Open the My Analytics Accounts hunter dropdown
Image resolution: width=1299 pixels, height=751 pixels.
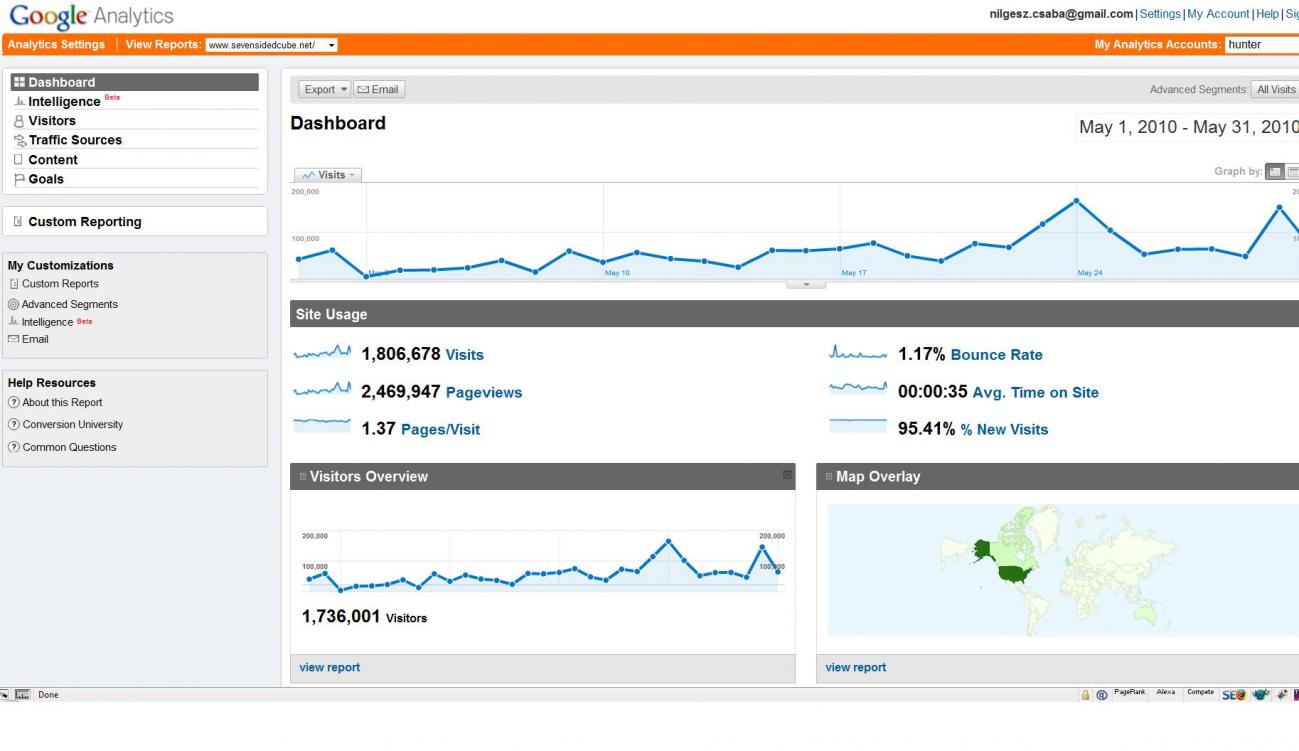[x=1262, y=45]
